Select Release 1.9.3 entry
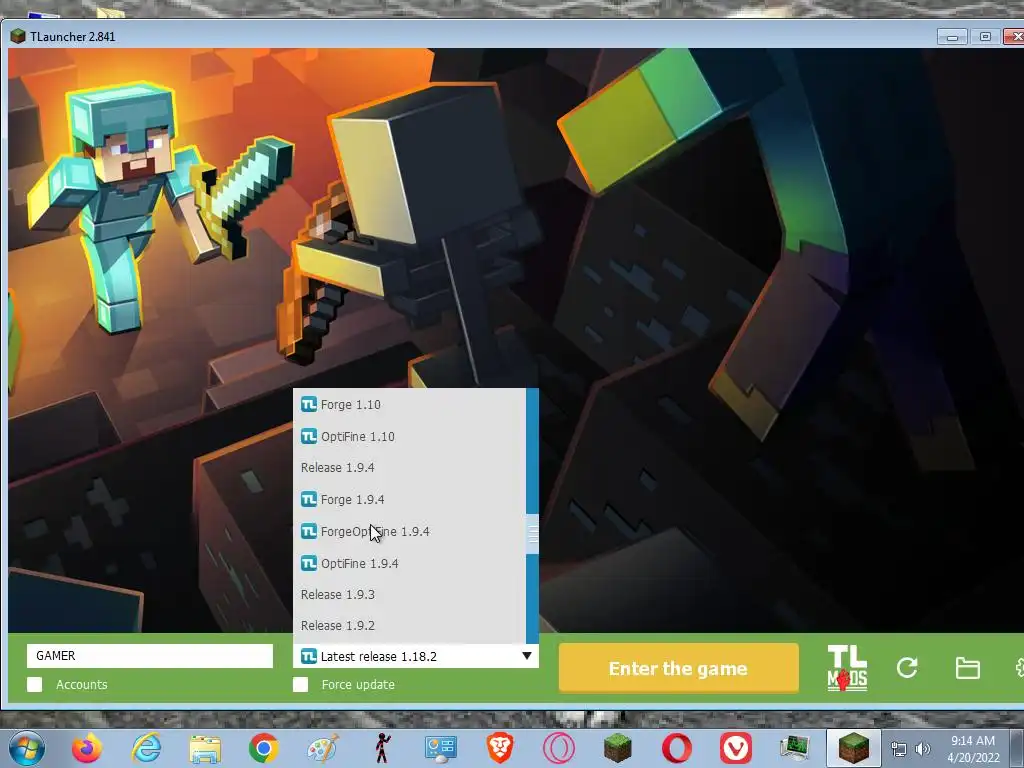 (x=409, y=594)
